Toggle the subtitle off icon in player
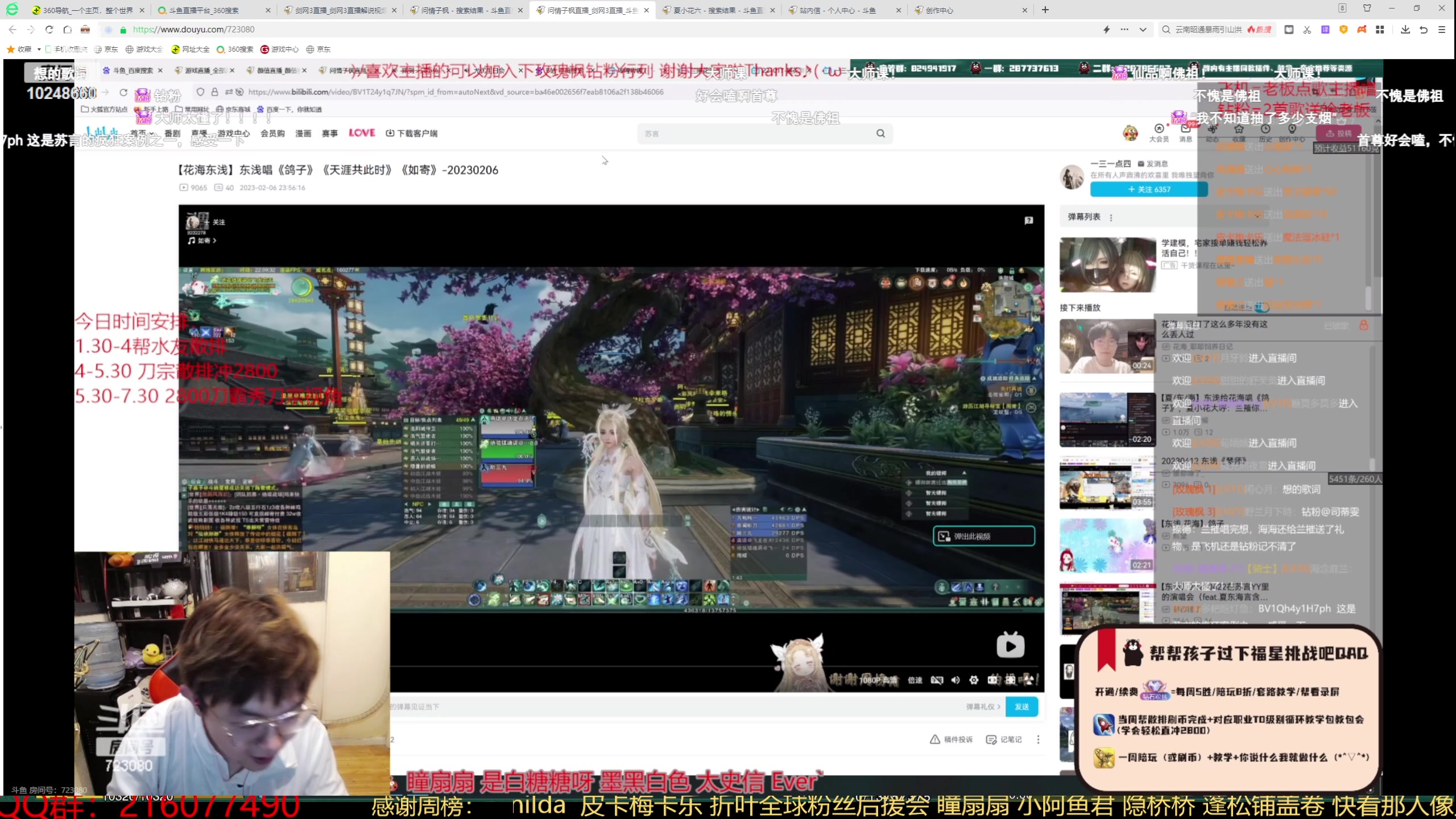Screen dimensions: 1456x819 [937, 680]
